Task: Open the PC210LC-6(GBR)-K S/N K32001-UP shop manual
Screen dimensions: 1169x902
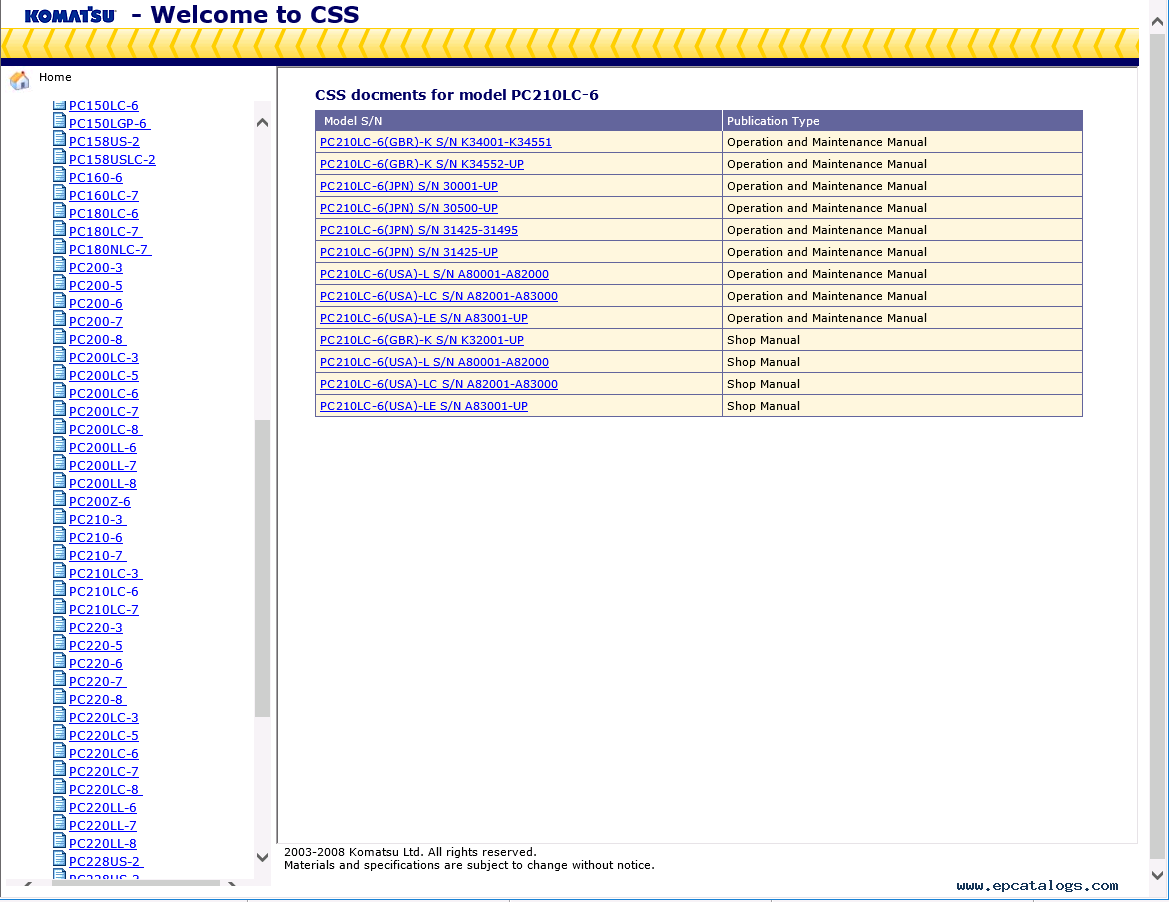Action: pyautogui.click(x=422, y=340)
